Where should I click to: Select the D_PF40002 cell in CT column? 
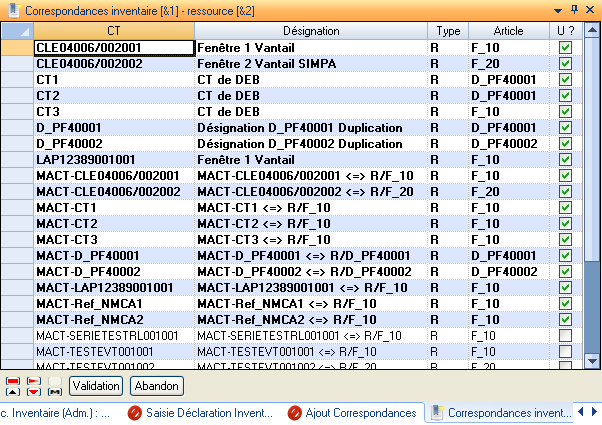pyautogui.click(x=113, y=143)
